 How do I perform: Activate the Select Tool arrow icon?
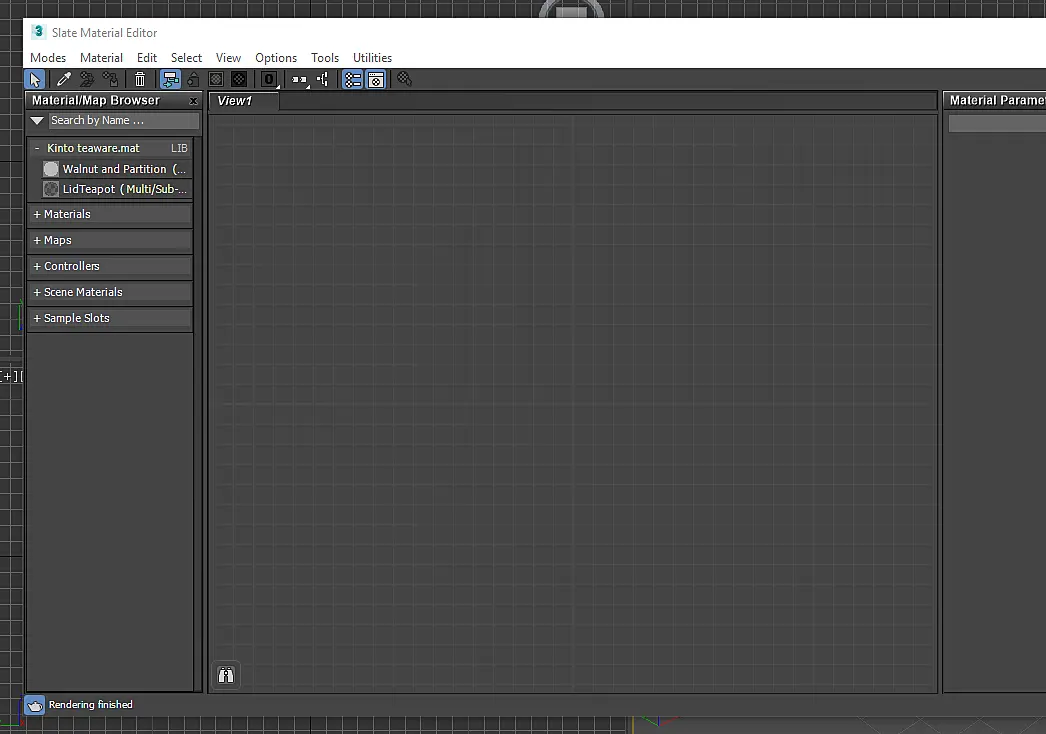(x=35, y=79)
